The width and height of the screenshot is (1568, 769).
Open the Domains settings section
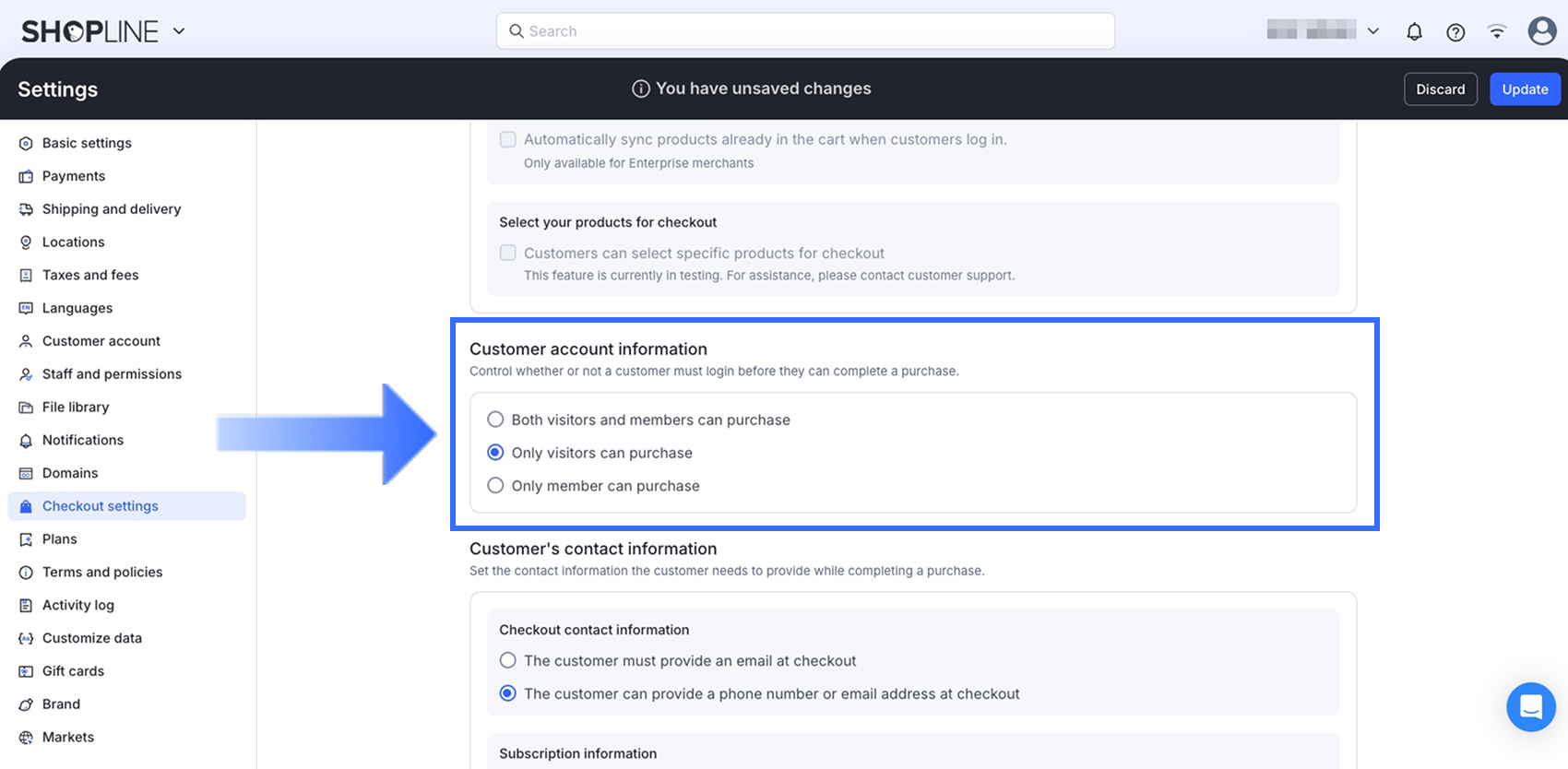[x=70, y=473]
